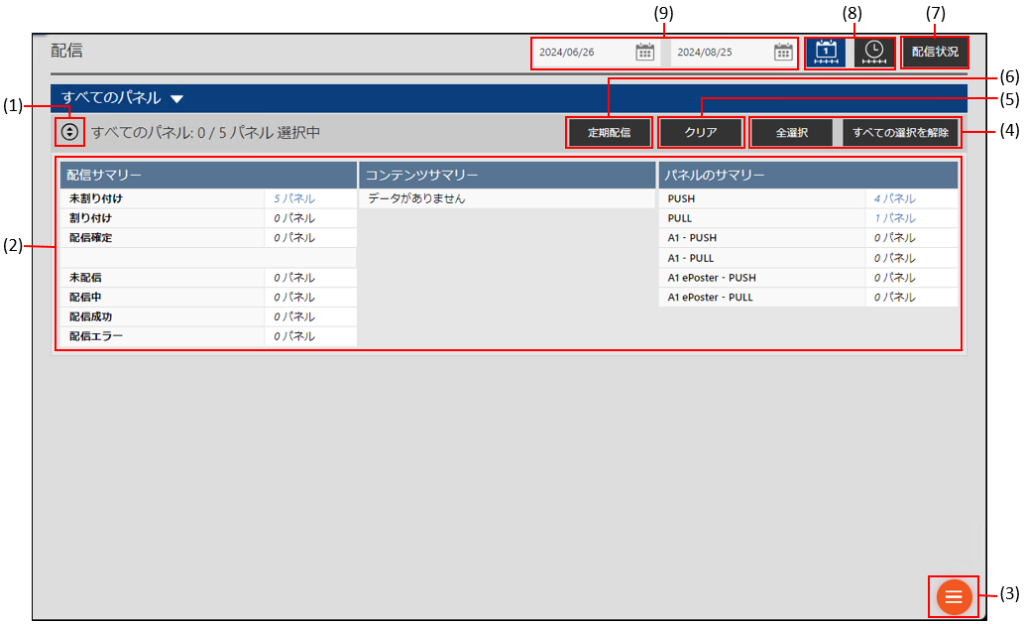Open the 5 パネル link for 未割り付け

[294, 199]
